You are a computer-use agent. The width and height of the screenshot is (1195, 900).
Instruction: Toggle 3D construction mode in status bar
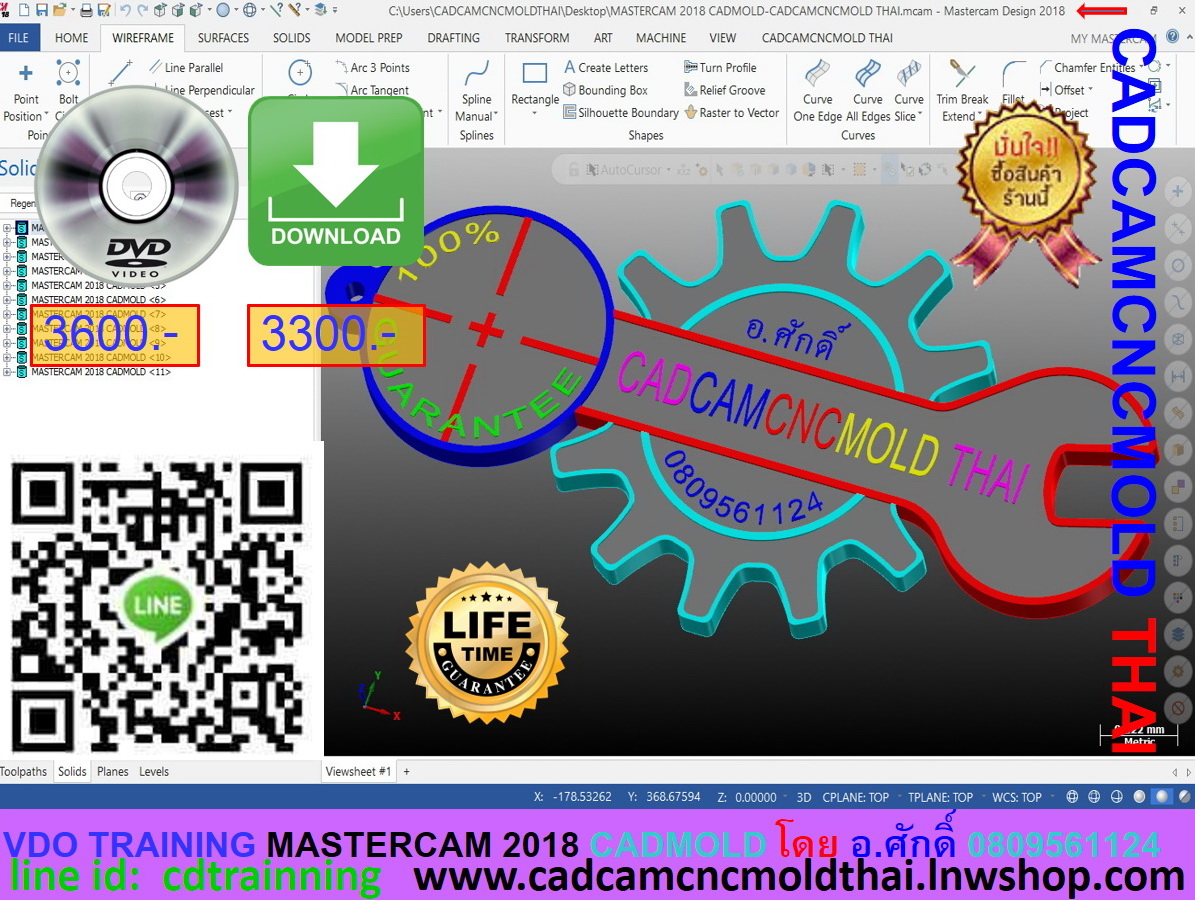coord(803,797)
